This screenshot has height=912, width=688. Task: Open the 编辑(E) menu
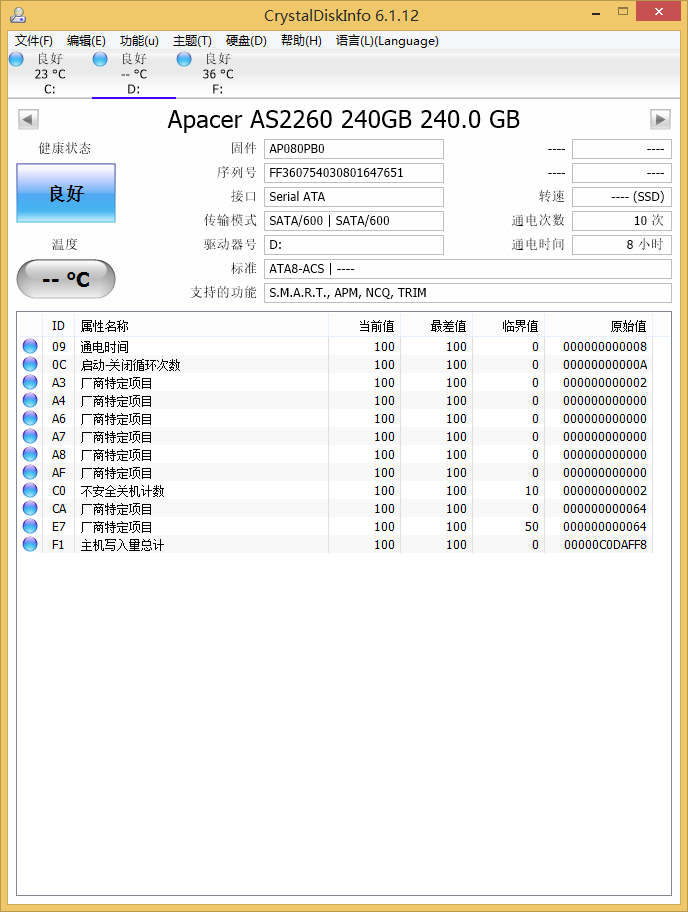click(x=86, y=41)
